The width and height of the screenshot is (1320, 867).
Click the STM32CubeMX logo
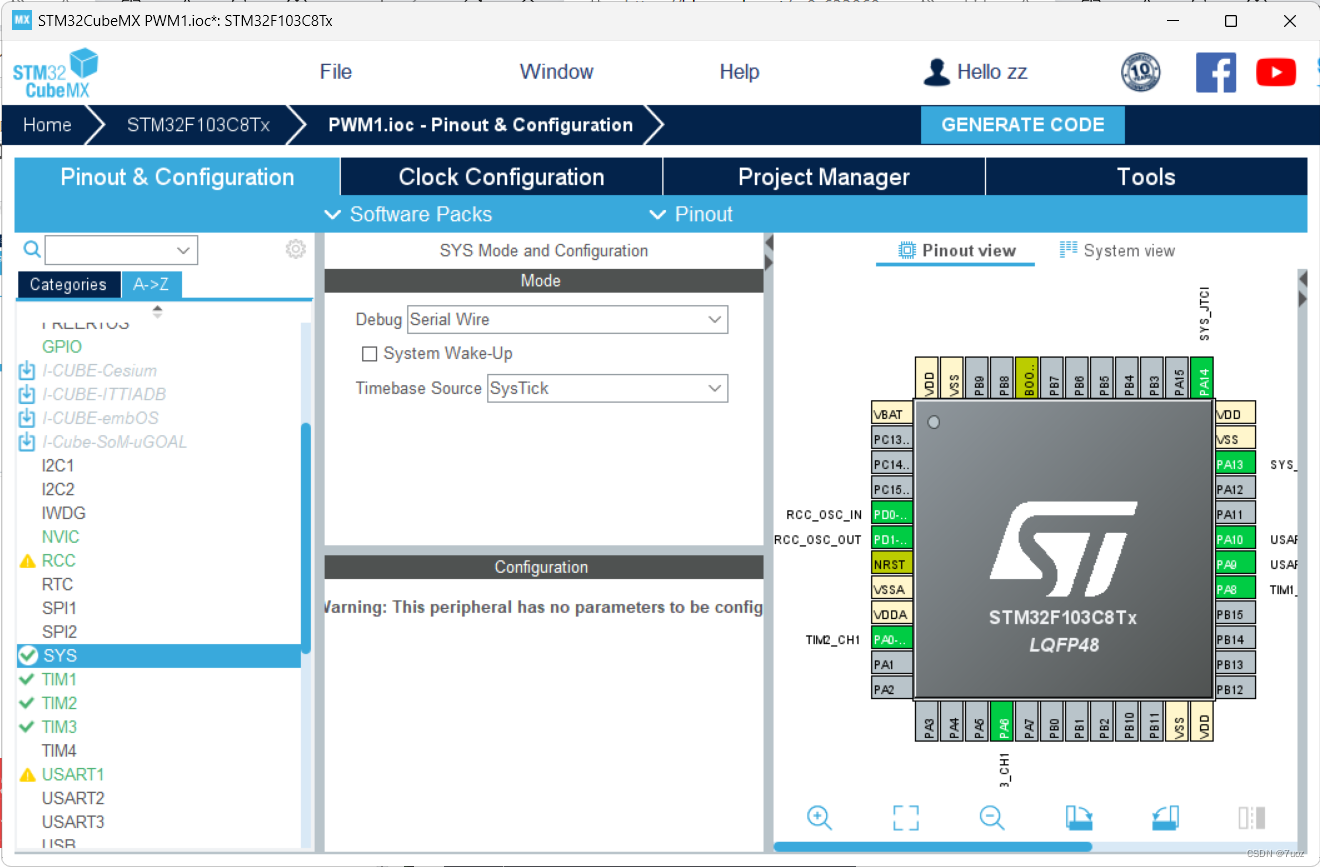pos(56,73)
